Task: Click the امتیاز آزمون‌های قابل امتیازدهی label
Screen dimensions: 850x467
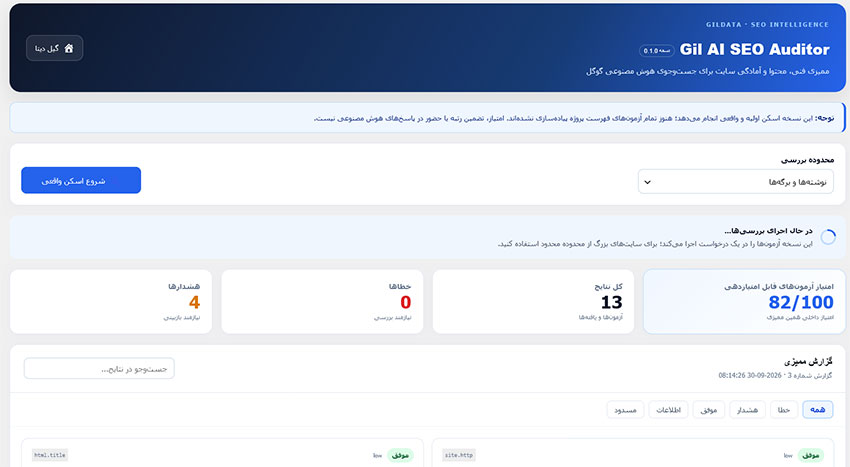Action: point(779,286)
